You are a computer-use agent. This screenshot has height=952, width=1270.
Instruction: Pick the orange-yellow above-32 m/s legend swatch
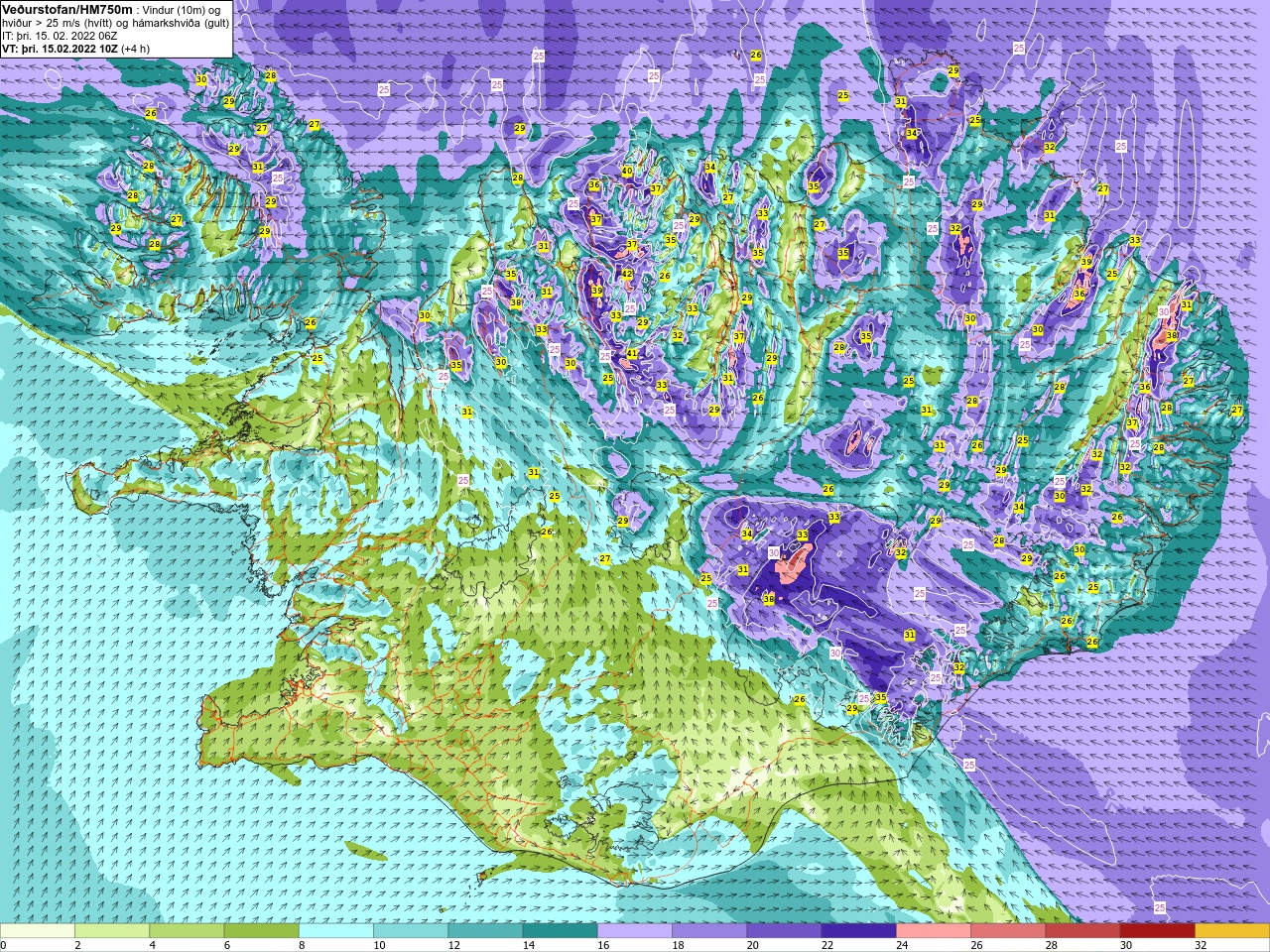click(1232, 931)
